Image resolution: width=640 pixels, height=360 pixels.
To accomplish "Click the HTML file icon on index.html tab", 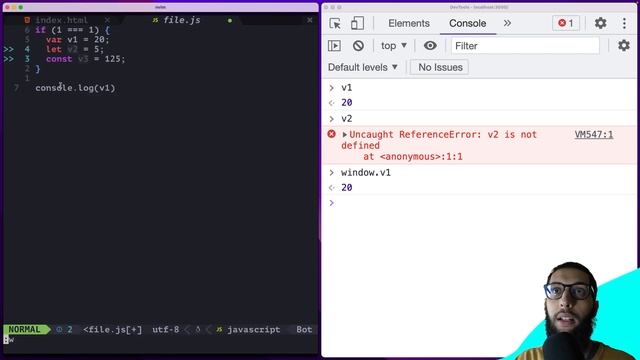I will coord(27,20).
